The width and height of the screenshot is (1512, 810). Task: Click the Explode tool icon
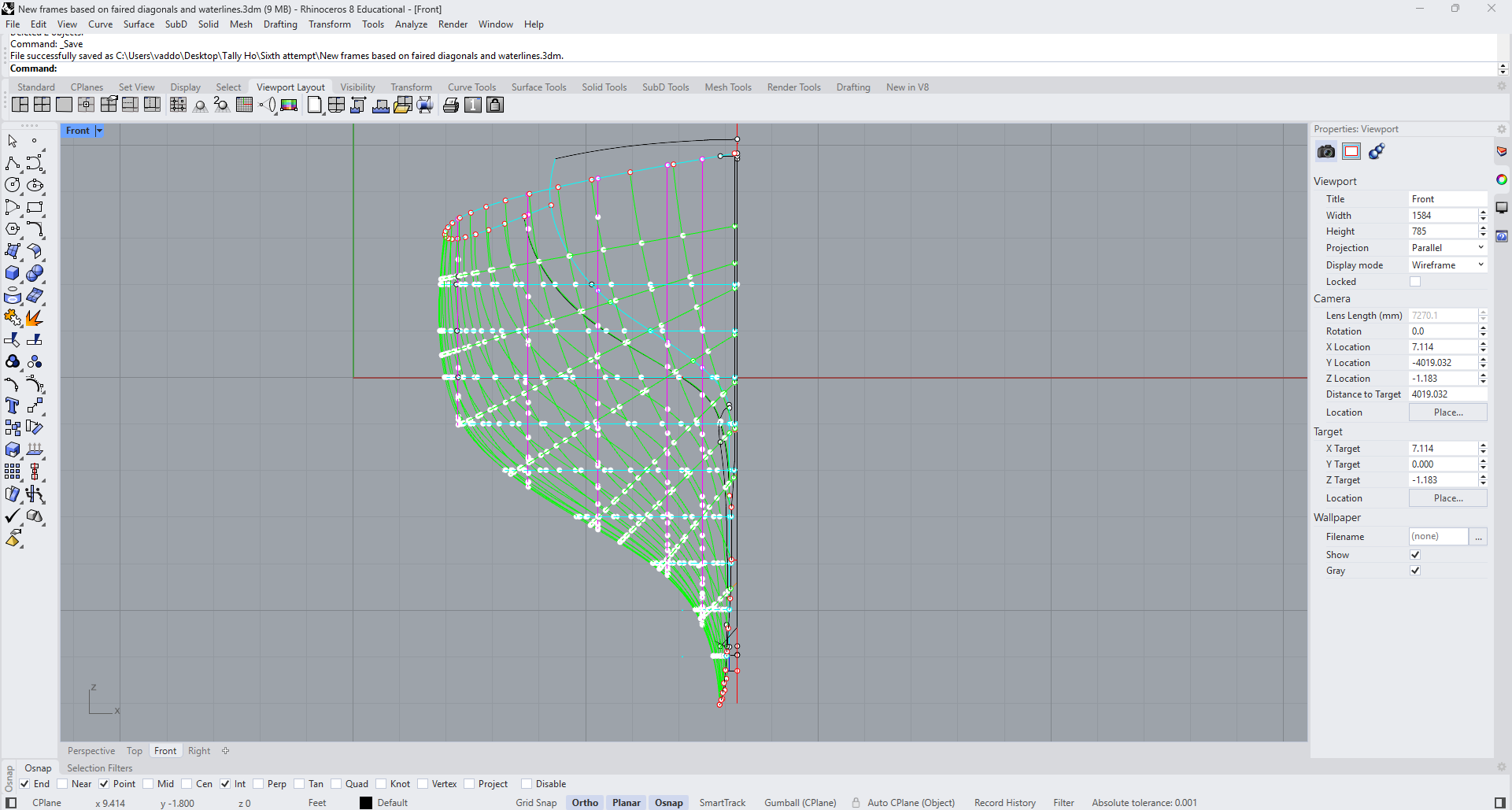point(35,318)
